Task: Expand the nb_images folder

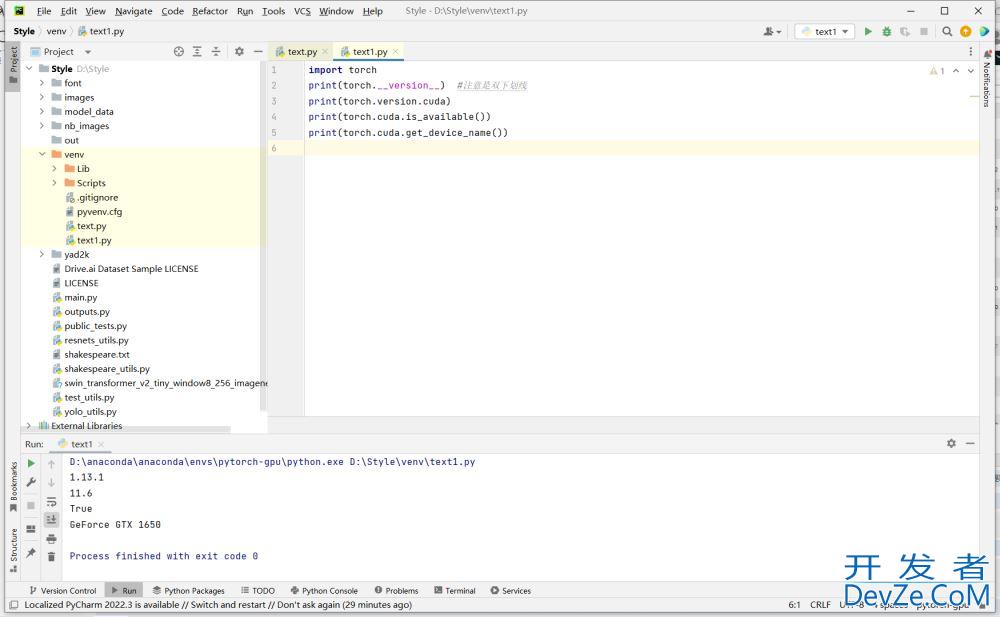Action: [41, 126]
